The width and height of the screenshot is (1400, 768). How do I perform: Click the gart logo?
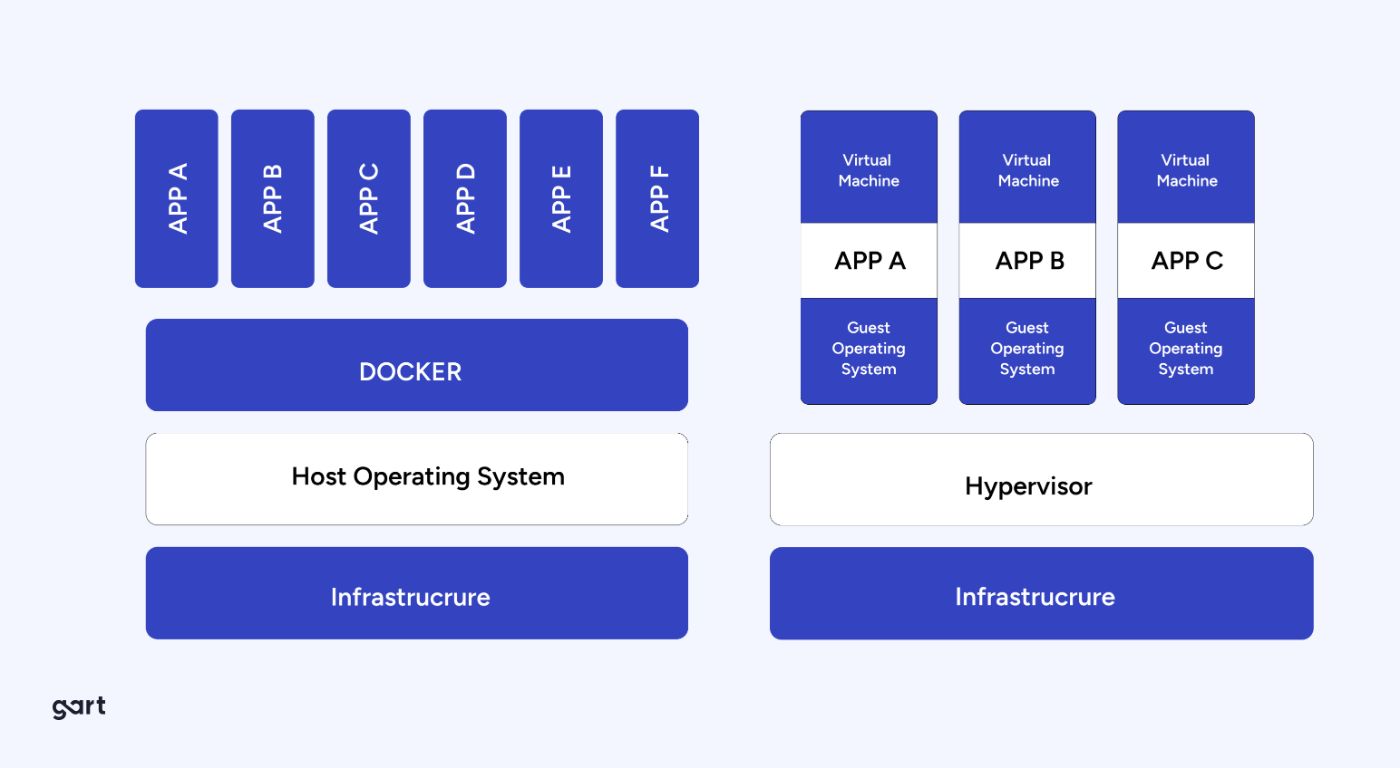click(x=78, y=707)
